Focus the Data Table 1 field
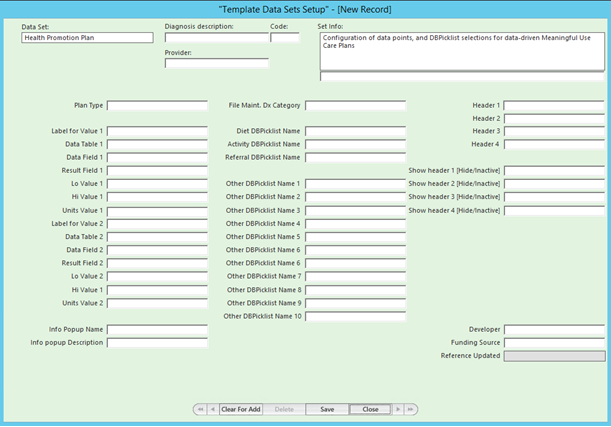The height and width of the screenshot is (427, 611). click(157, 145)
